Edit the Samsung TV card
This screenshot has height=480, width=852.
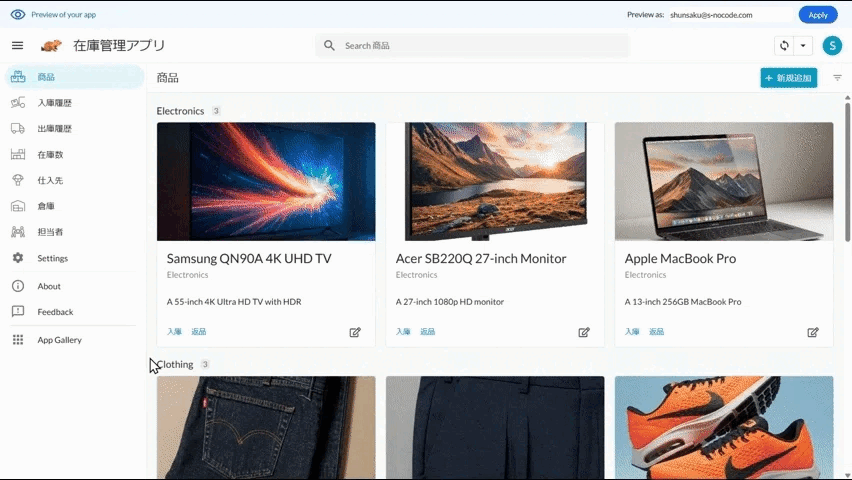(x=355, y=332)
